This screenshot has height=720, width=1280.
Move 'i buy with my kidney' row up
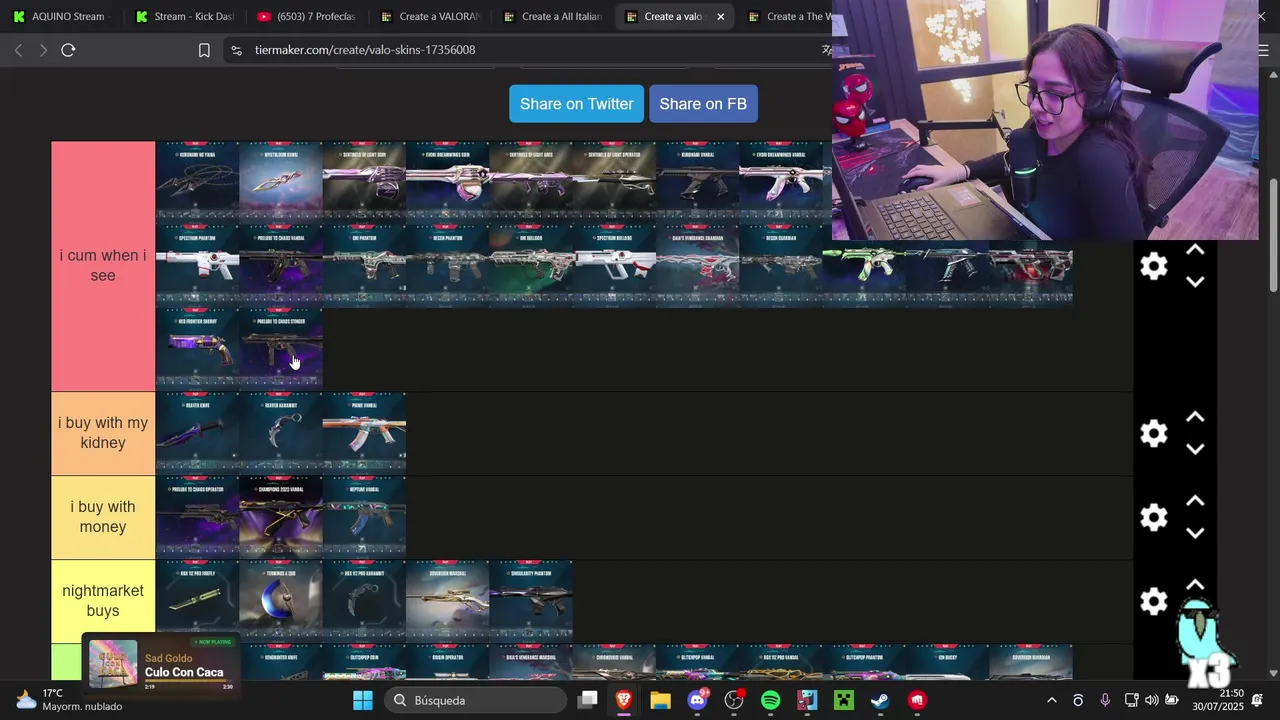(x=1195, y=418)
